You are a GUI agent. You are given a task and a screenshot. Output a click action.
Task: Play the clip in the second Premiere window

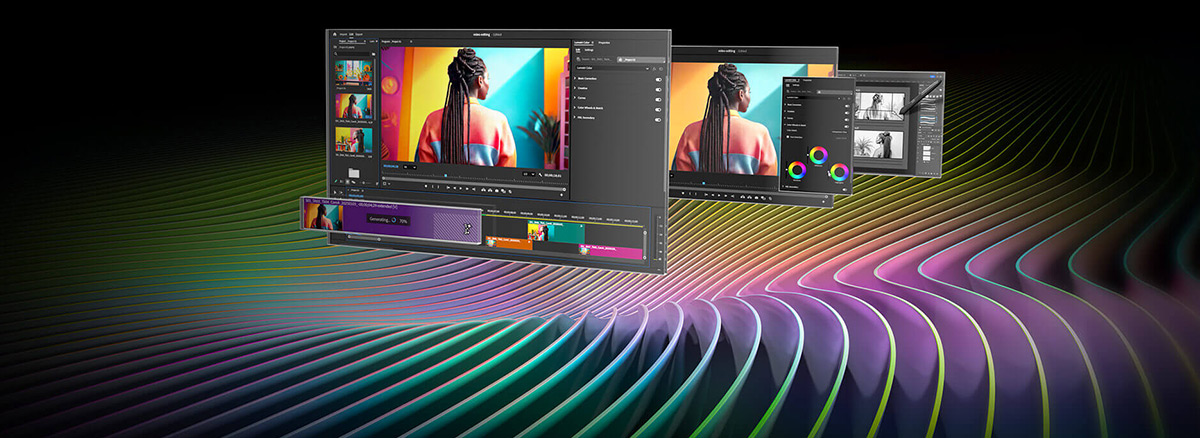719,195
